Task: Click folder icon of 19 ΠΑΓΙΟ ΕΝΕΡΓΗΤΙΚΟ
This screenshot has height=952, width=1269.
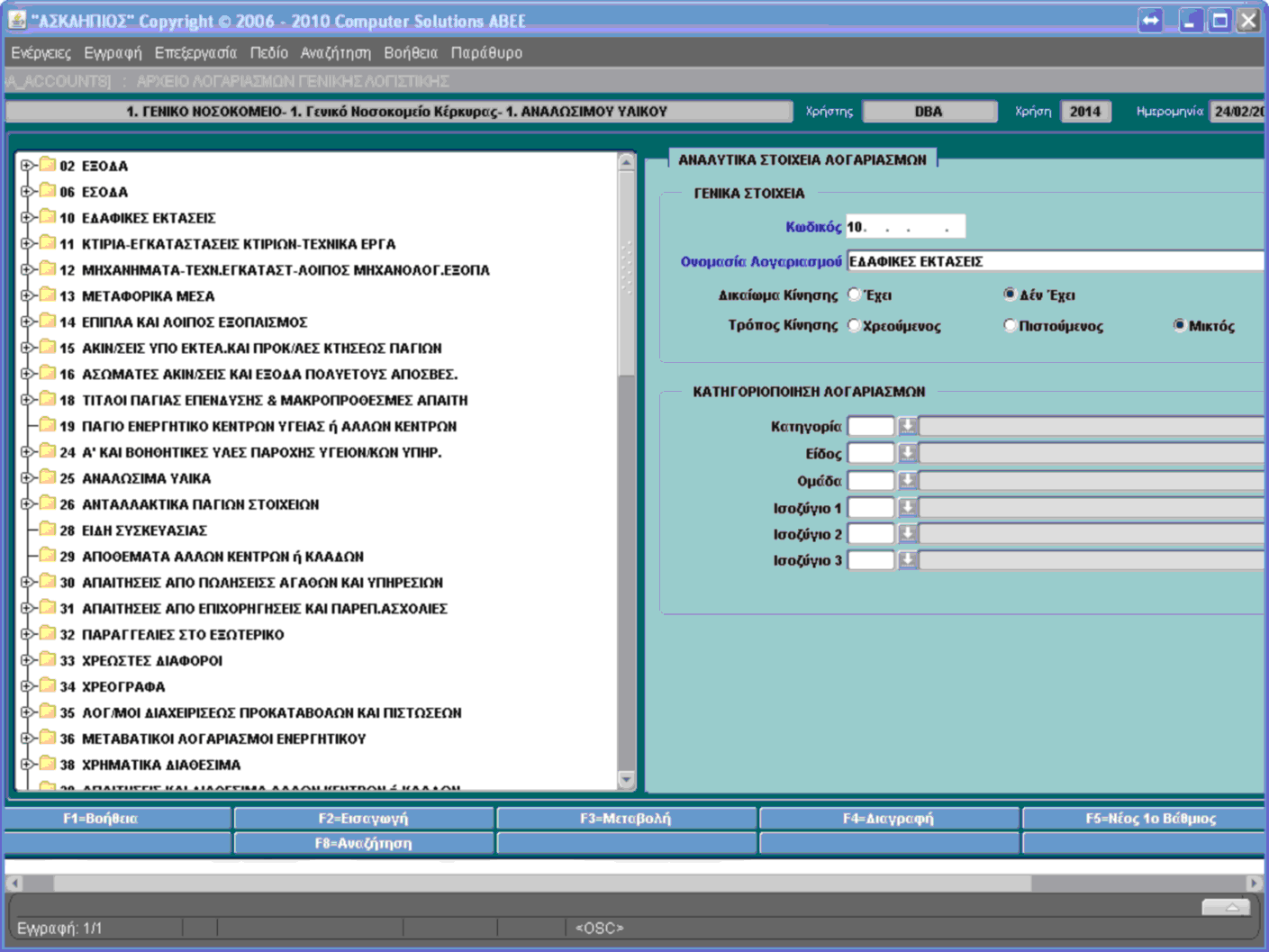Action: coord(48,425)
